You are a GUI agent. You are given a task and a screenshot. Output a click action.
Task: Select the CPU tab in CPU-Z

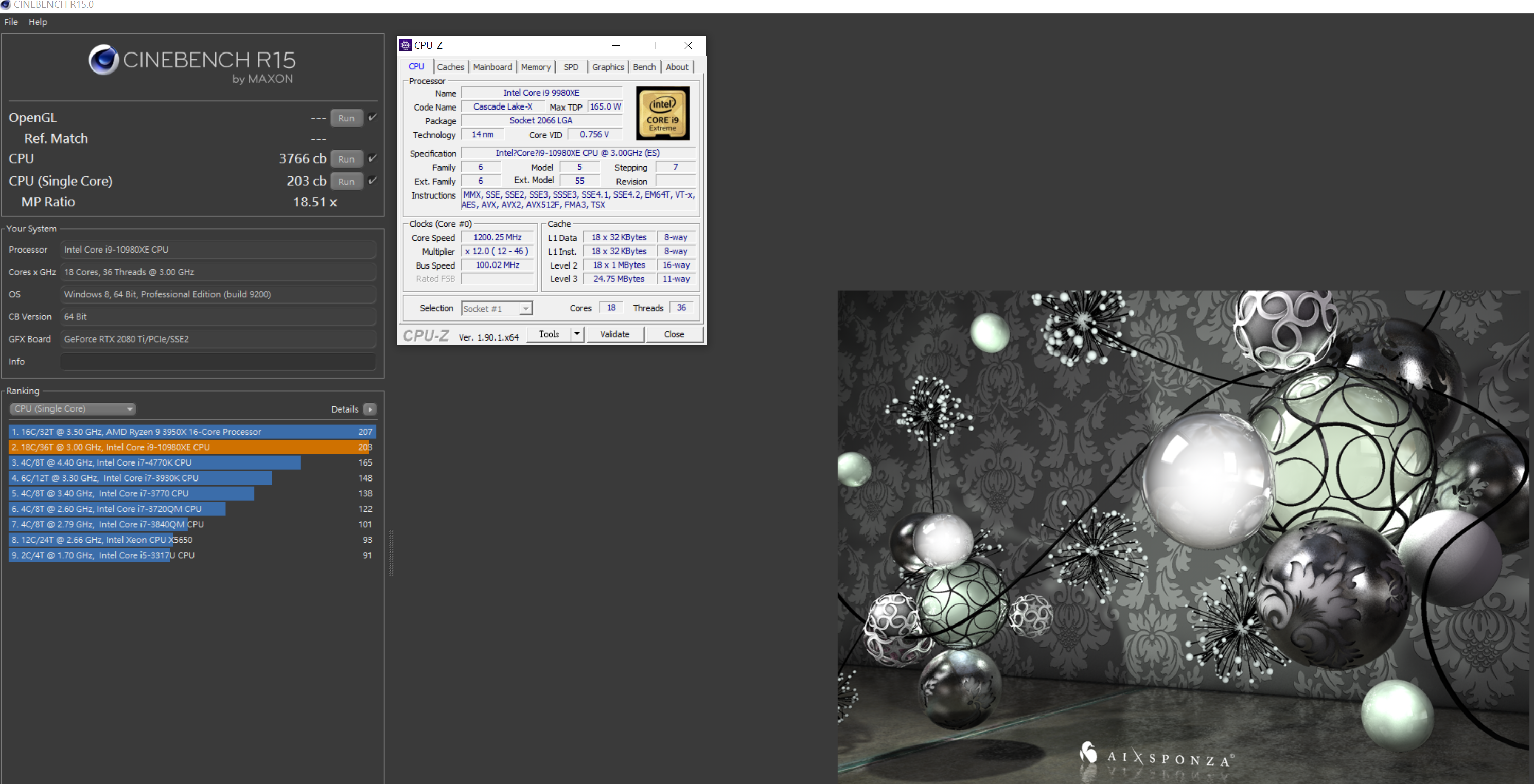(x=416, y=67)
